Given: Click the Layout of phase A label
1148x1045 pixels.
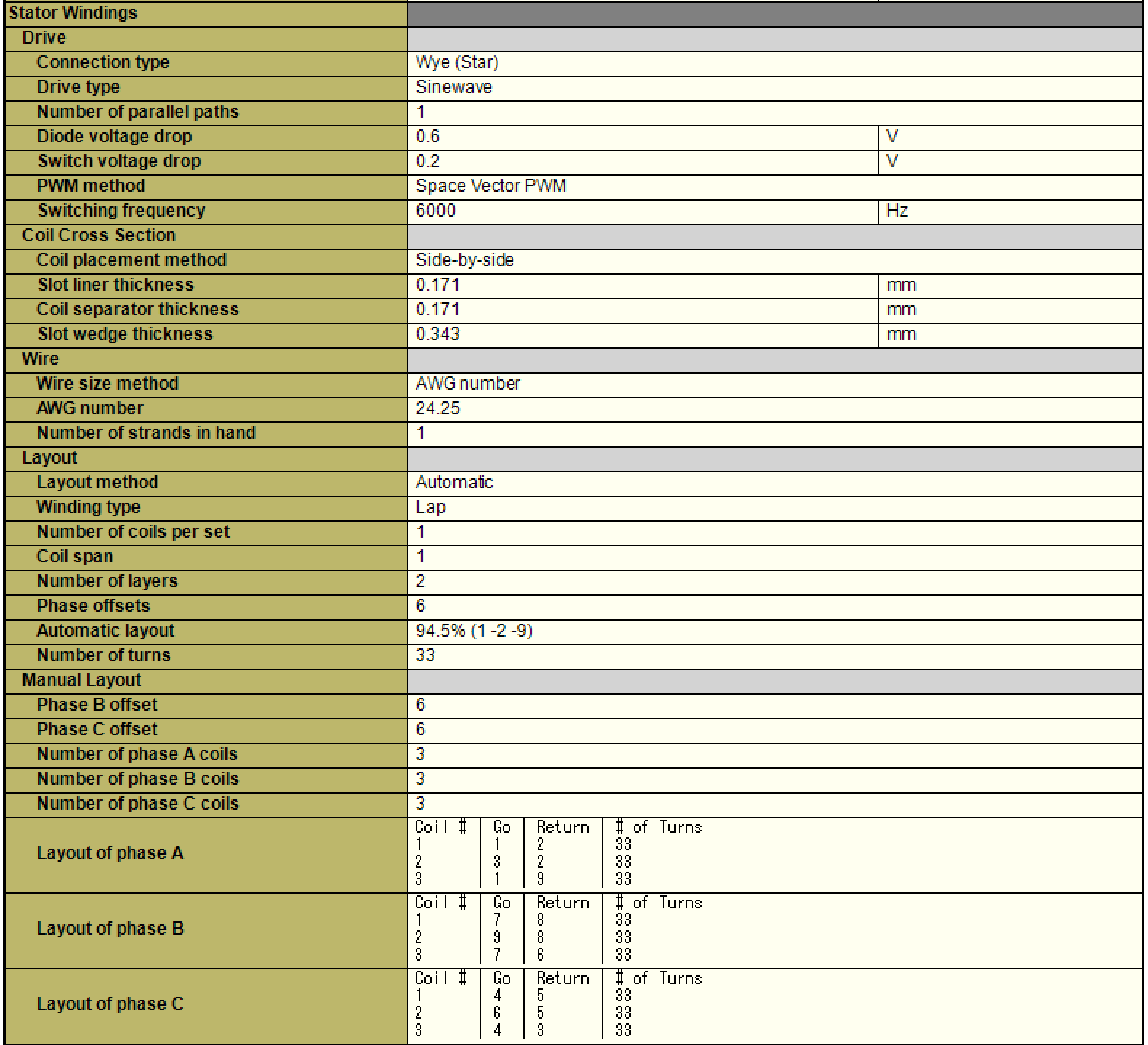Looking at the screenshot, I should [x=110, y=853].
